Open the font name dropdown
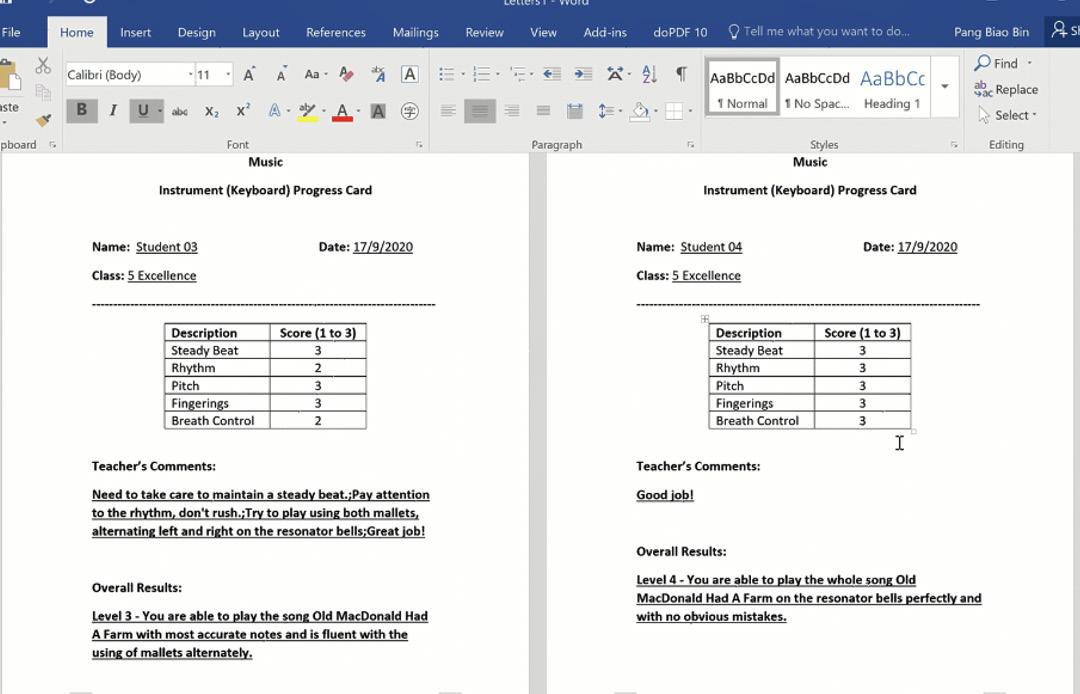This screenshot has width=1080, height=694. pyautogui.click(x=191, y=74)
